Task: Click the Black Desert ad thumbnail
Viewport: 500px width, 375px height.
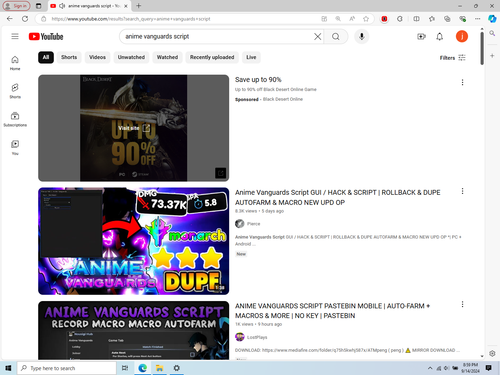Action: pyautogui.click(x=134, y=128)
